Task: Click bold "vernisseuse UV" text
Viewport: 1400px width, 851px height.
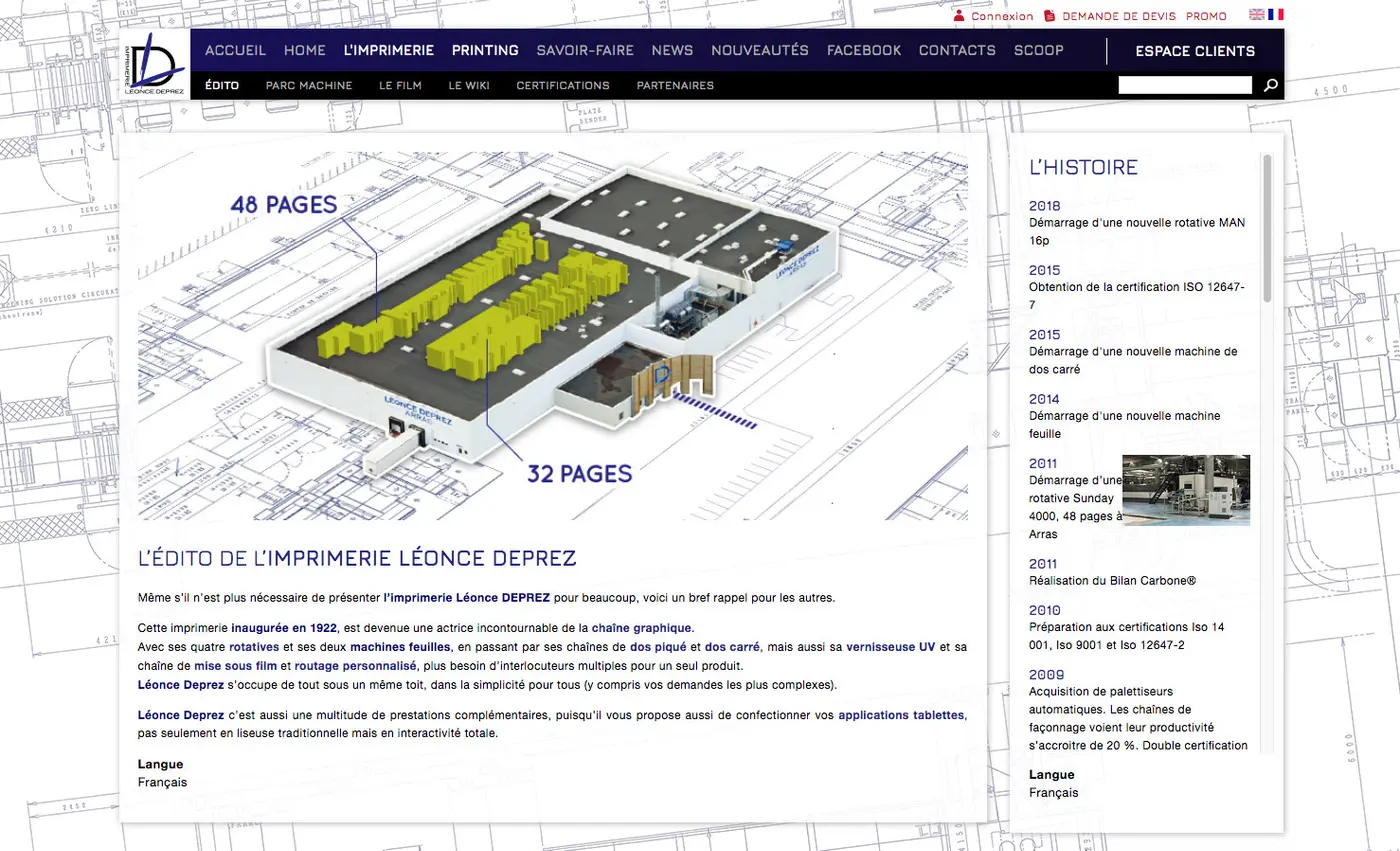Action: tap(890, 647)
